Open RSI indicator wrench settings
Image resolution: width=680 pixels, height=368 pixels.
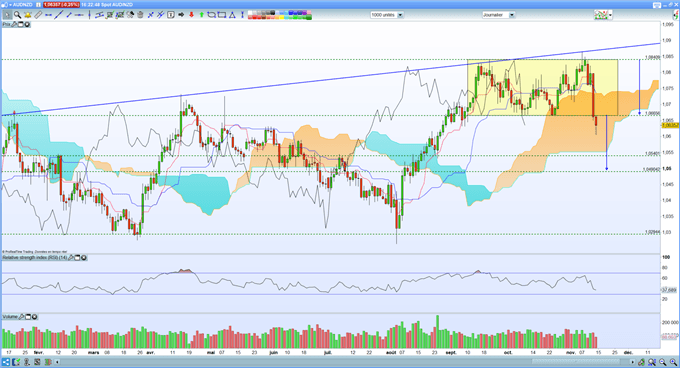71,257
